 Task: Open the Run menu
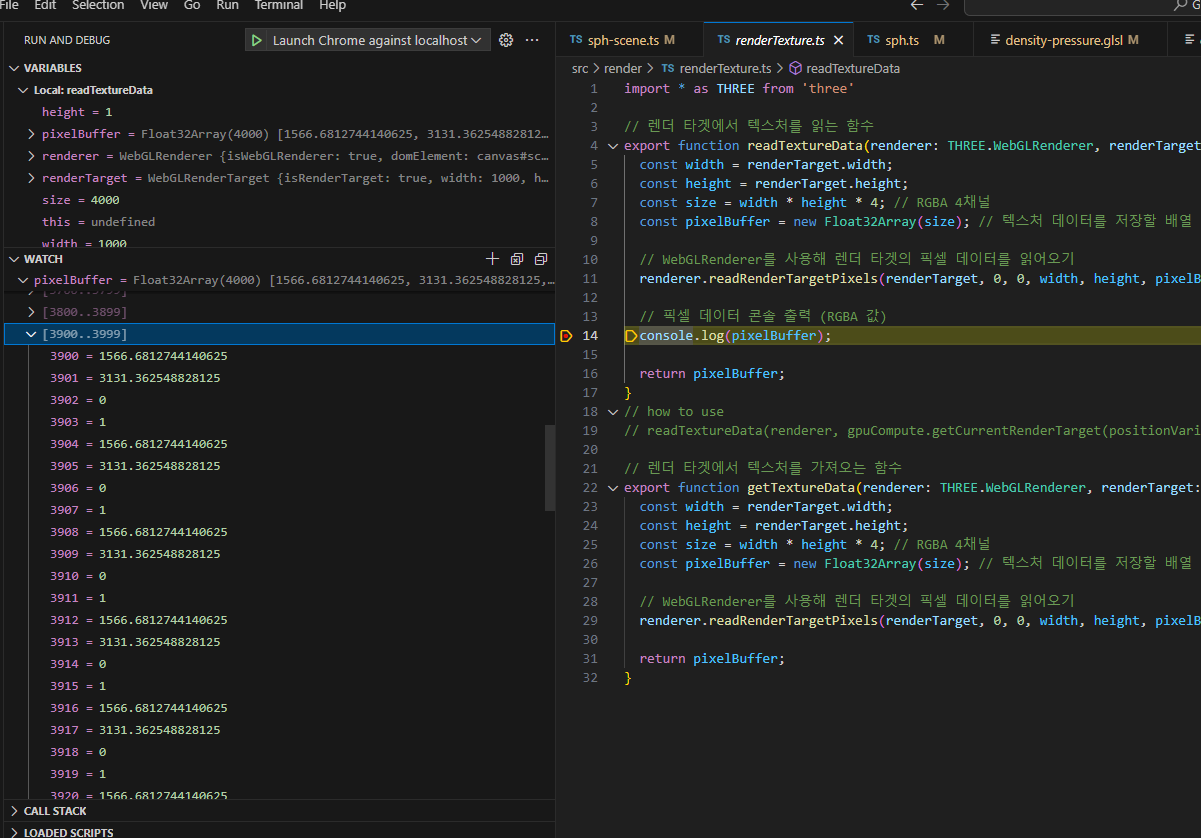[227, 5]
